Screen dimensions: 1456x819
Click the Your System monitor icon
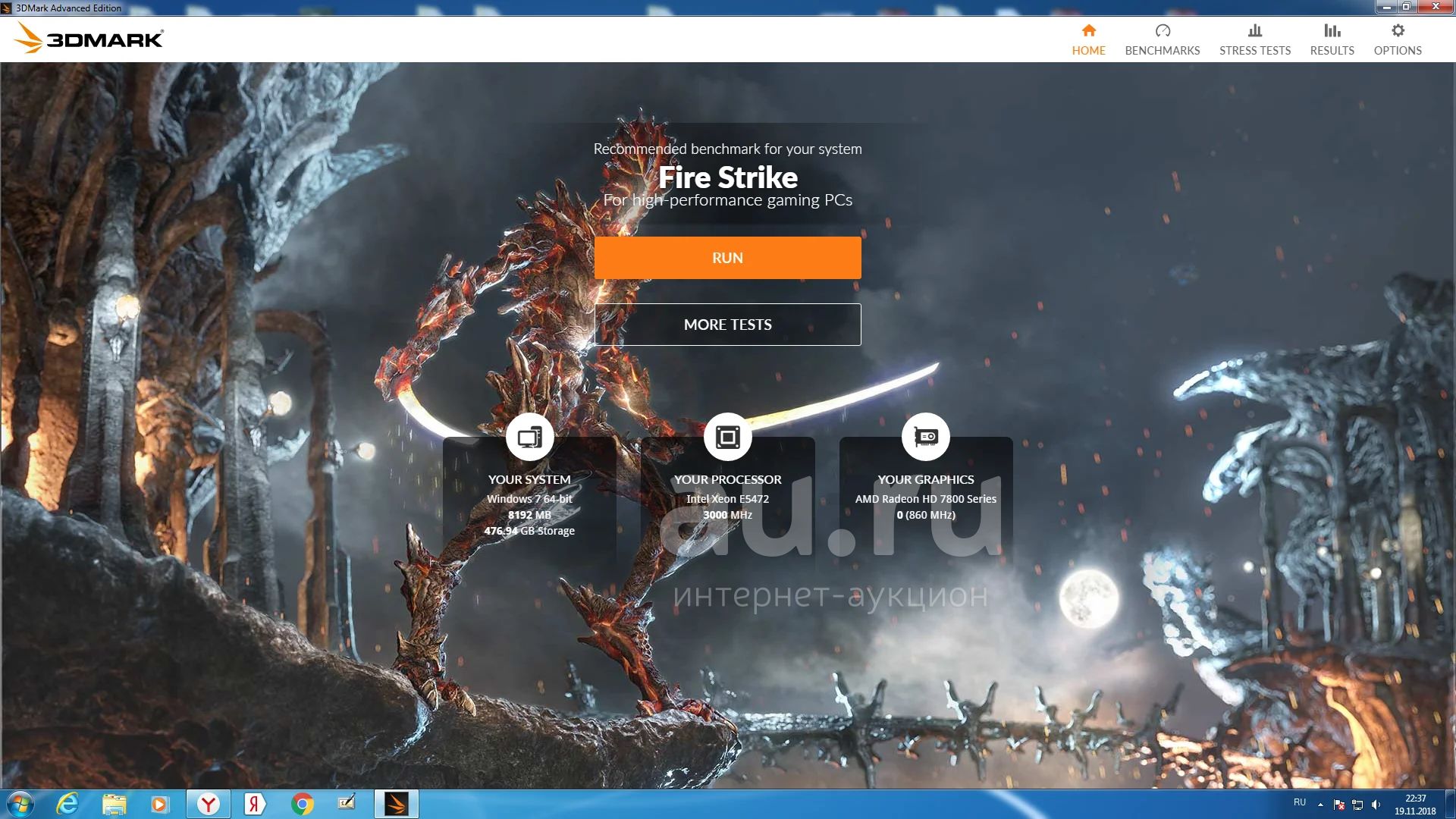(x=529, y=437)
